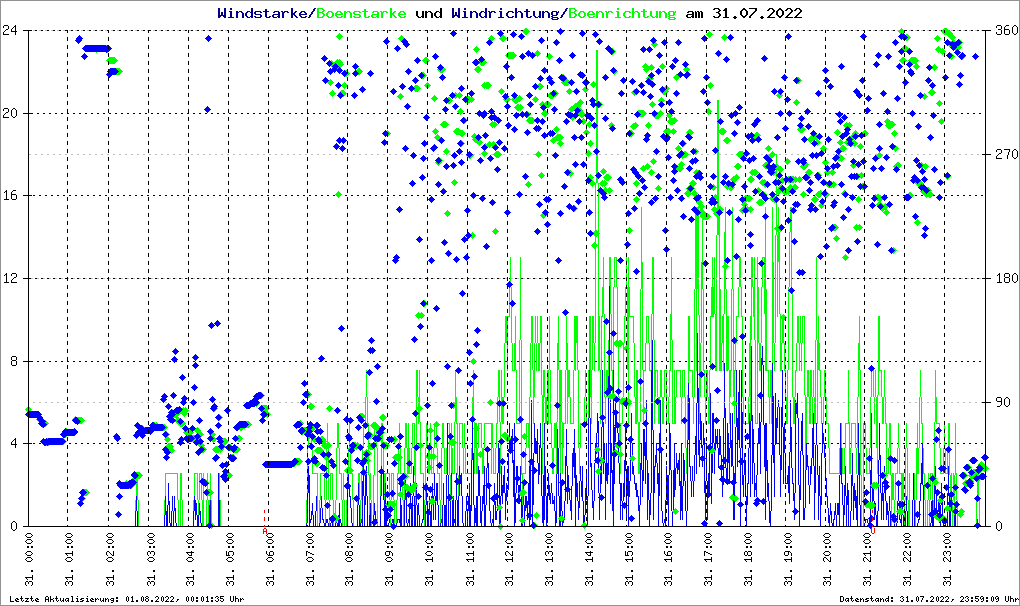Viewport: 1020px width, 606px height.
Task: Click the 90 label on right axis
Action: [x=1002, y=403]
